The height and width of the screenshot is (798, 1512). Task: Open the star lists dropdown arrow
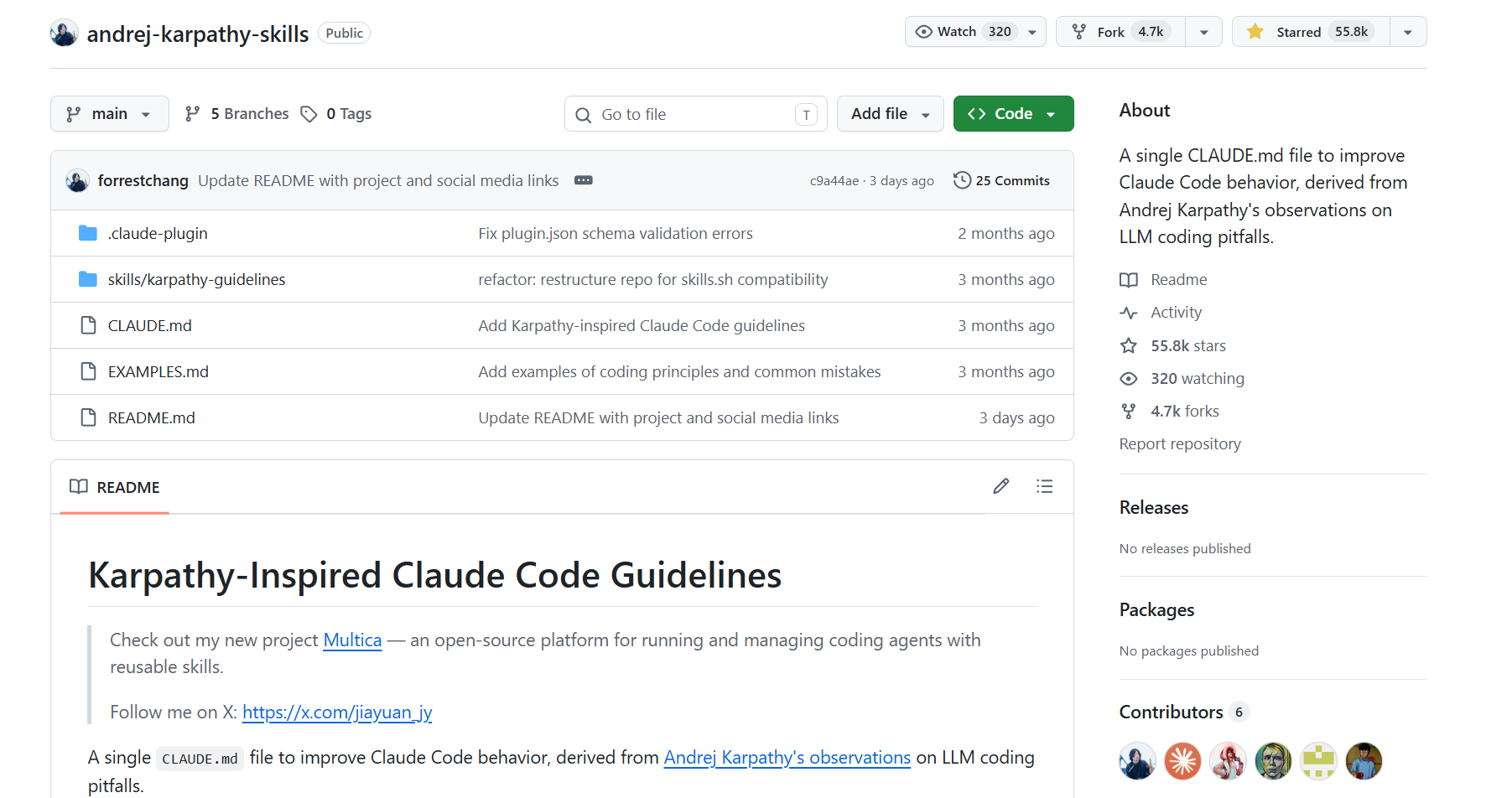tap(1408, 32)
